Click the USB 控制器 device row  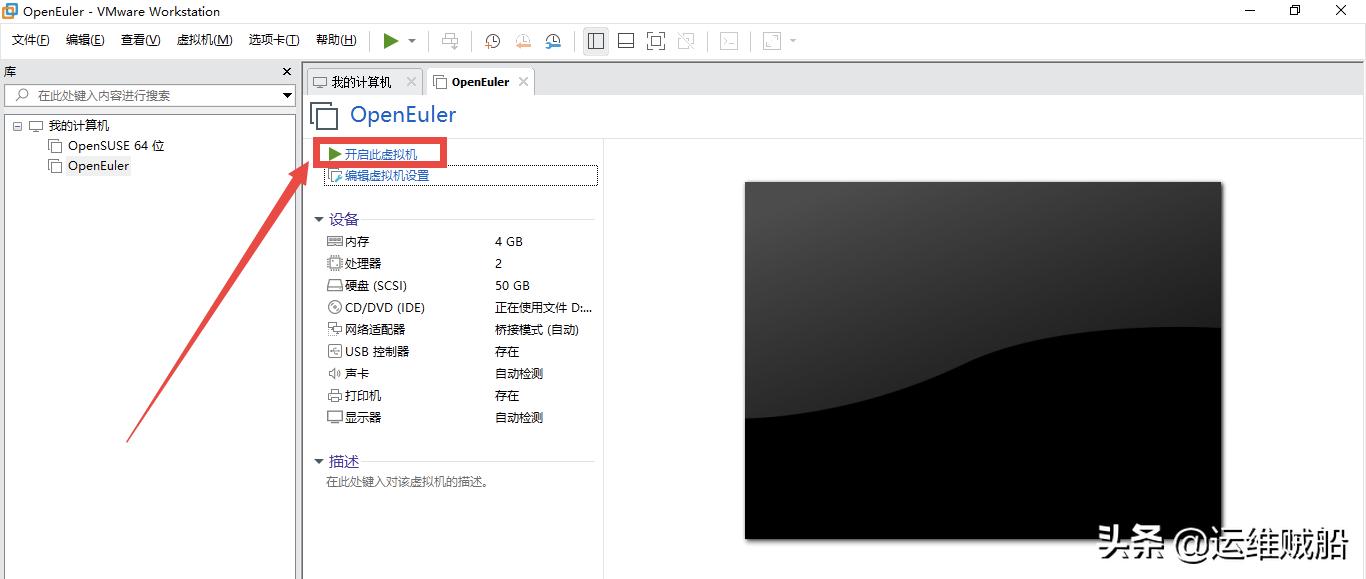(458, 352)
